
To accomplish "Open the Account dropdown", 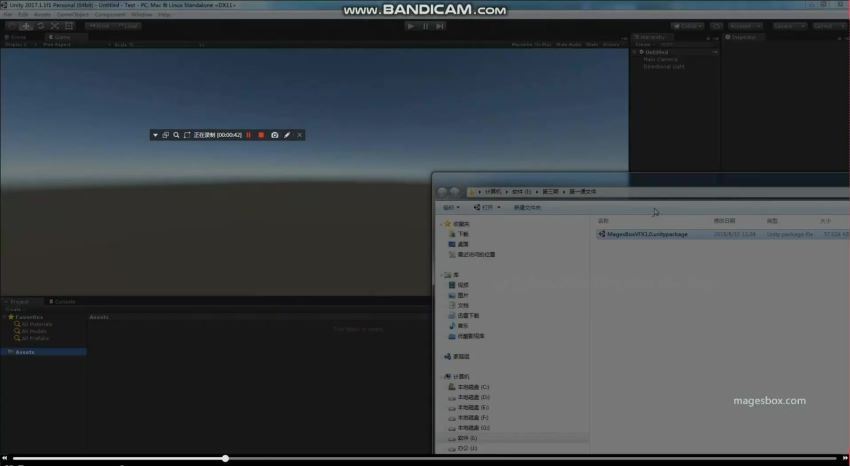I will (745, 26).
